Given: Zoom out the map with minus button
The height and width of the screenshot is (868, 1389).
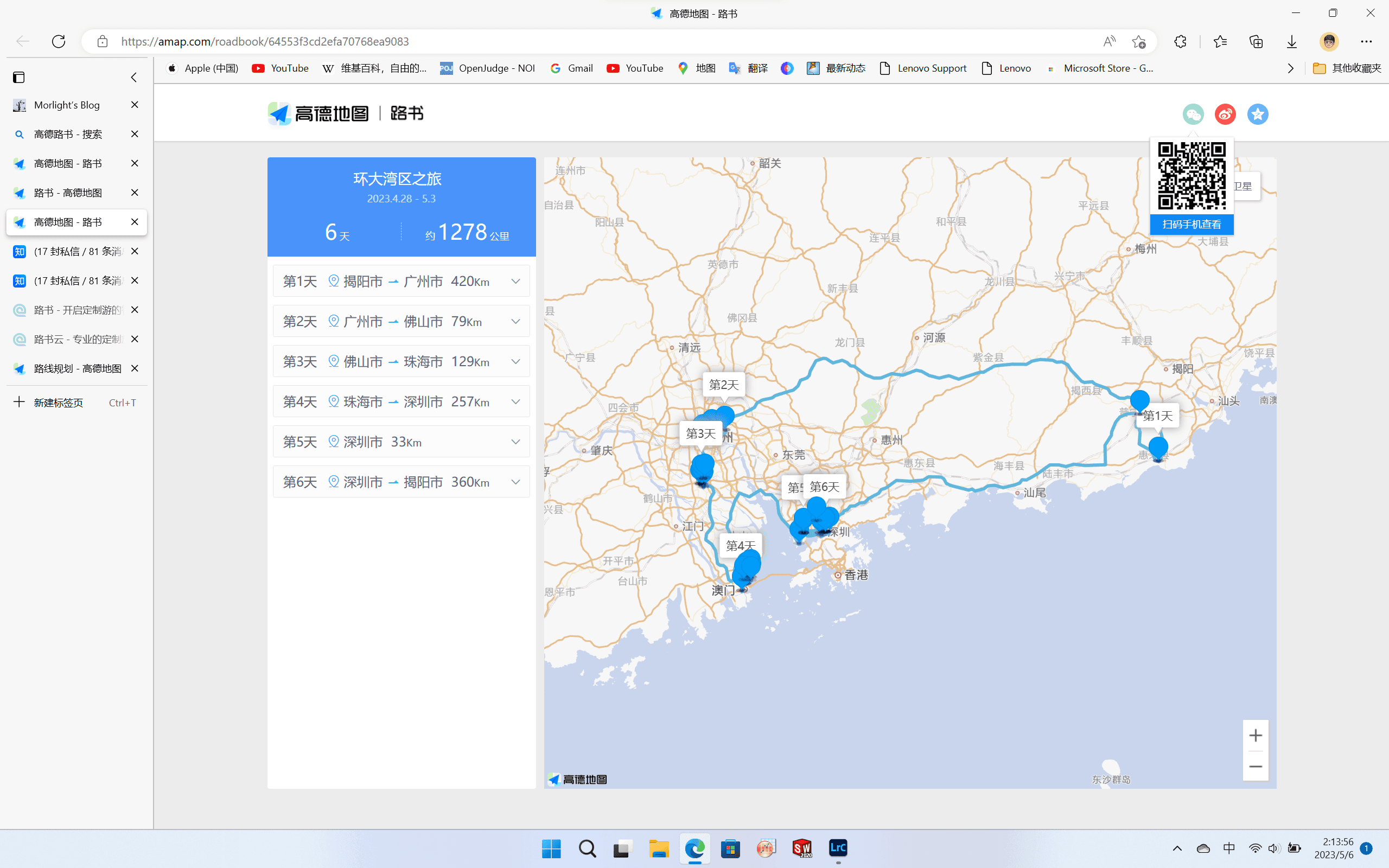Looking at the screenshot, I should (1256, 767).
